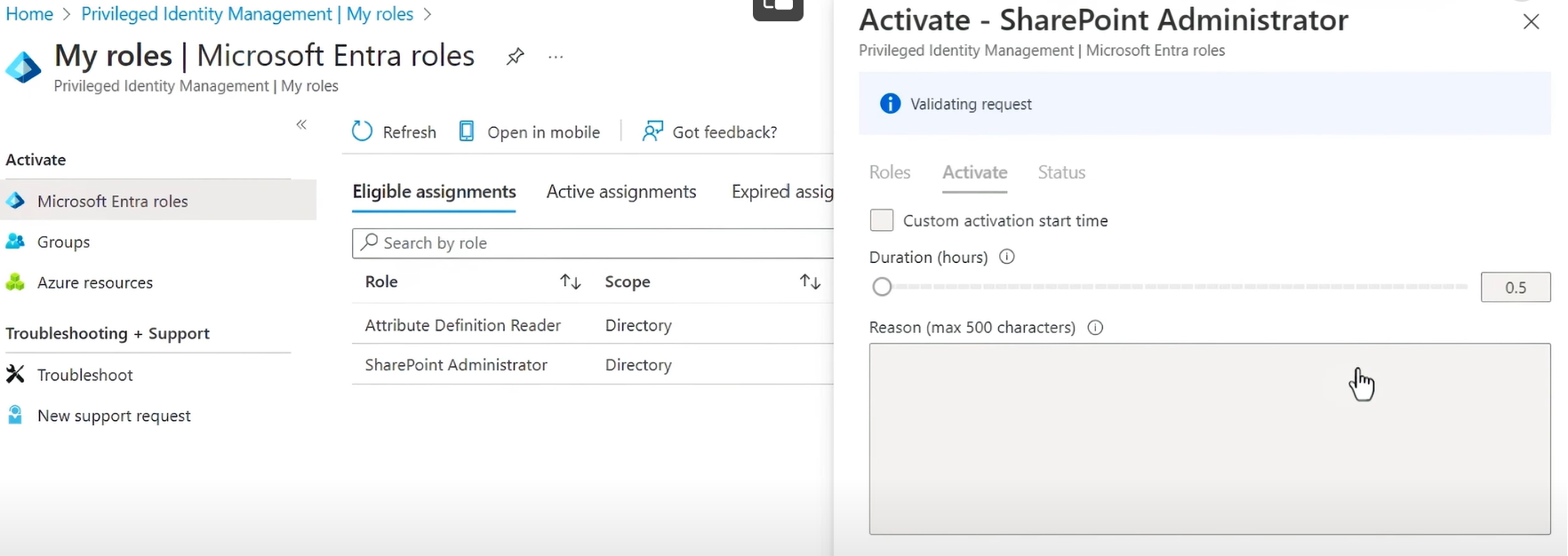
Task: Click the Got feedback person icon
Action: click(653, 131)
